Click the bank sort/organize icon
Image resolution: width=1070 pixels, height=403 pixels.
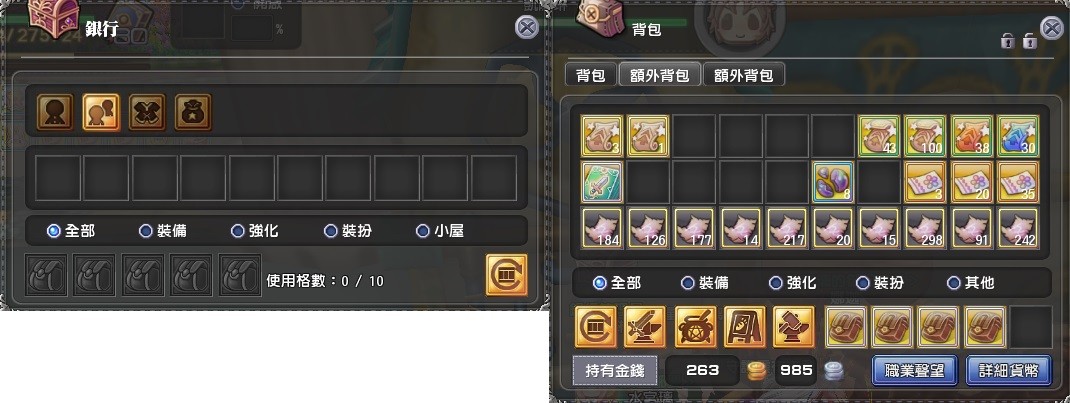506,275
